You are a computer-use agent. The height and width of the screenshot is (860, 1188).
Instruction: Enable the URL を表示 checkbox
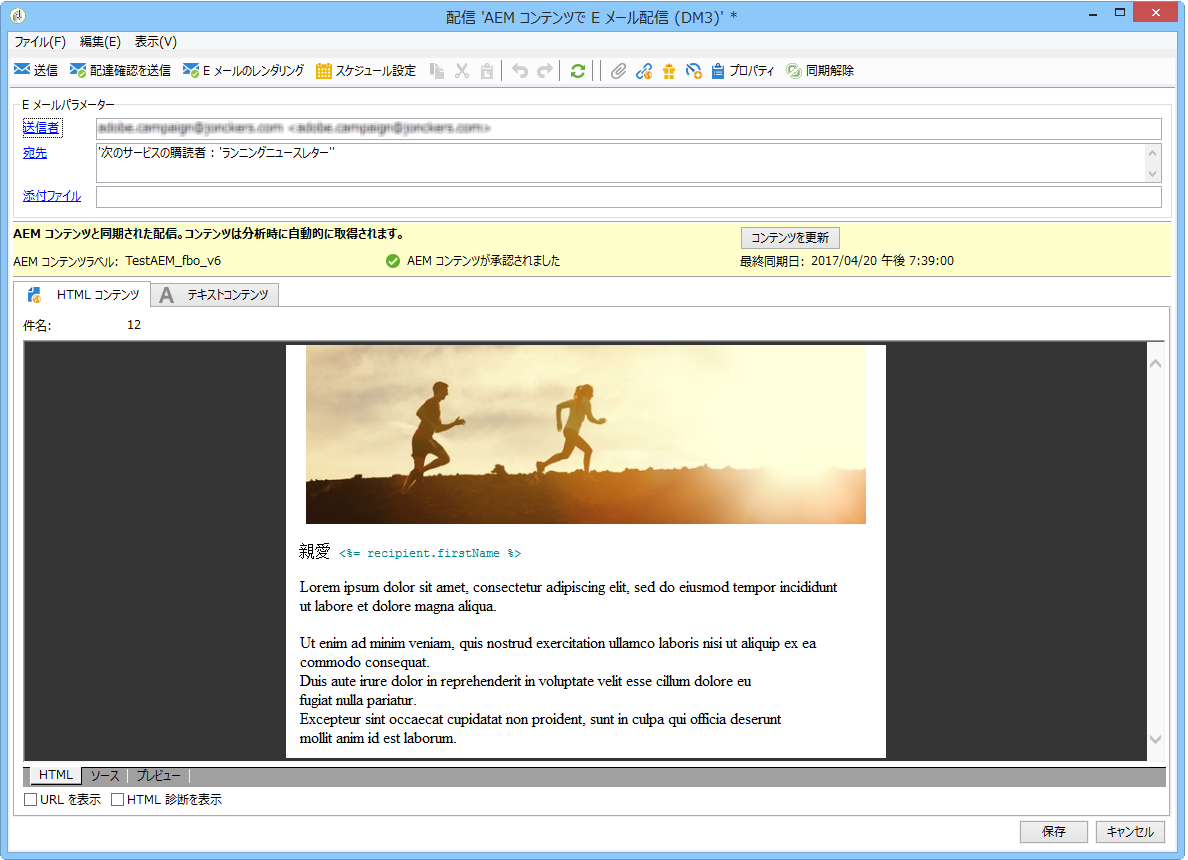[30, 799]
